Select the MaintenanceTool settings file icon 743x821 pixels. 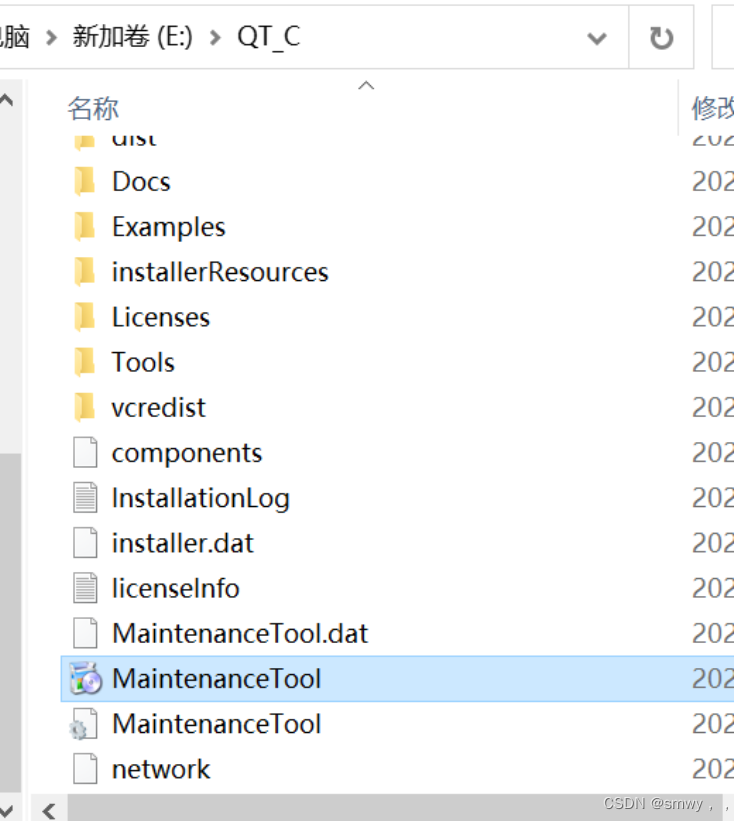click(84, 723)
